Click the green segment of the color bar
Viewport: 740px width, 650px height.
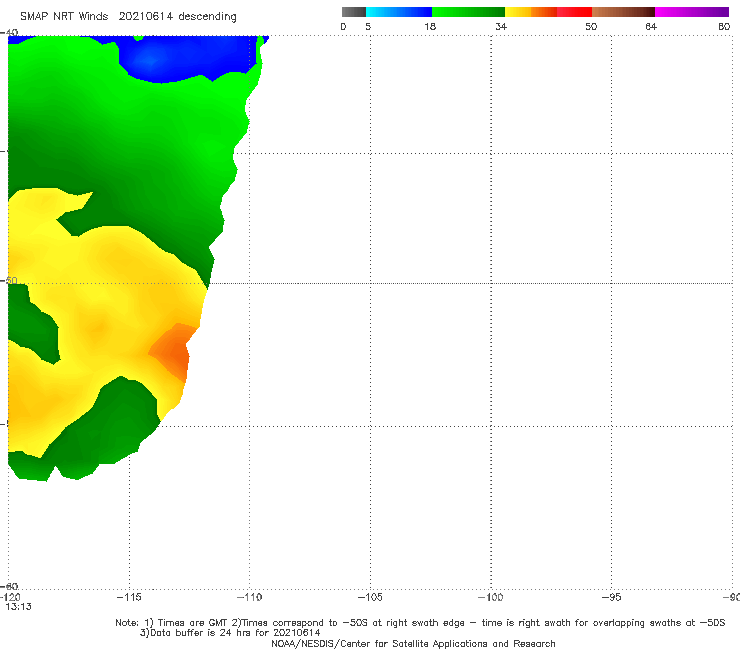(468, 12)
